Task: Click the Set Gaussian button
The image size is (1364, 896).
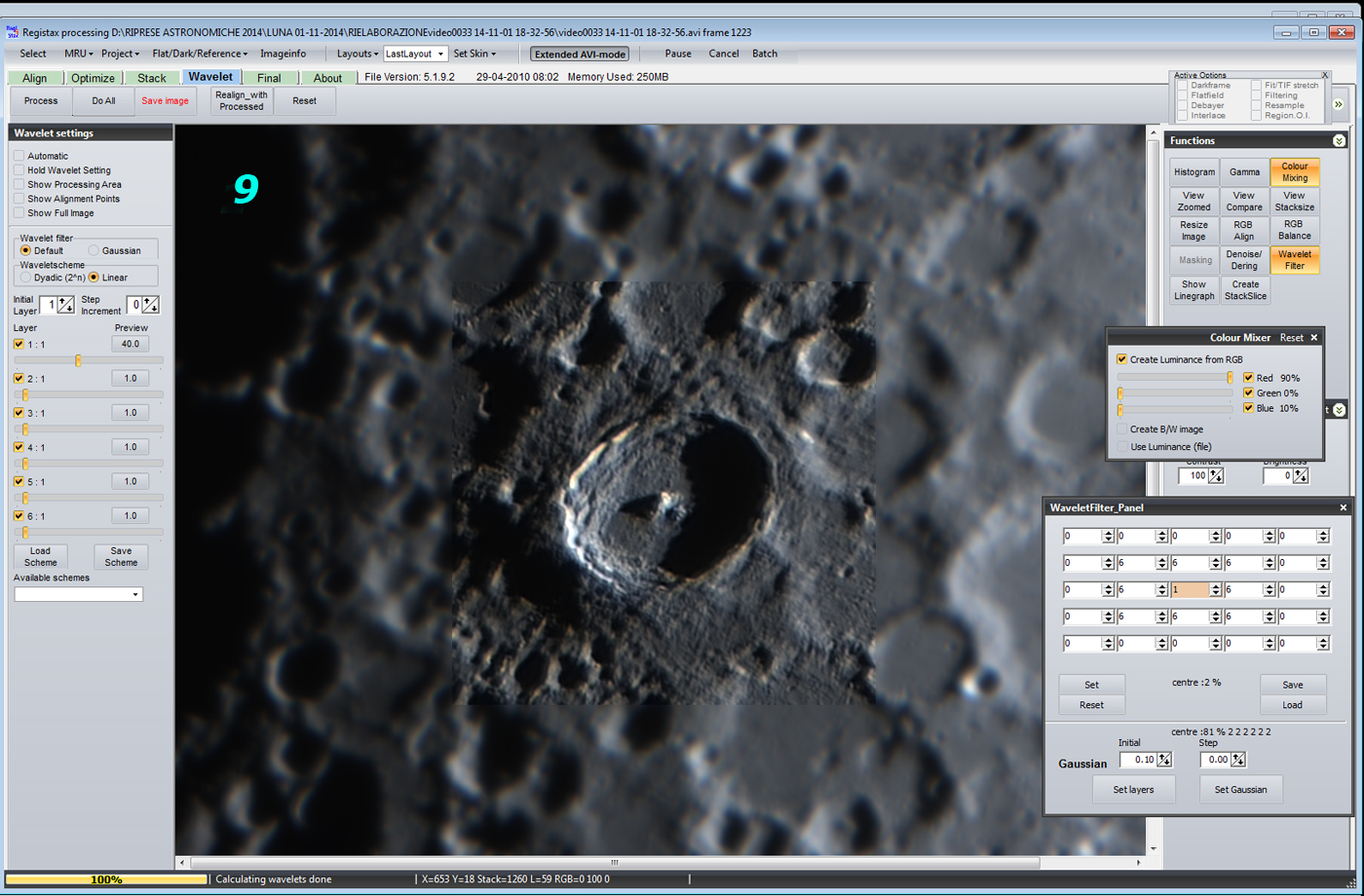Action: (x=1240, y=789)
